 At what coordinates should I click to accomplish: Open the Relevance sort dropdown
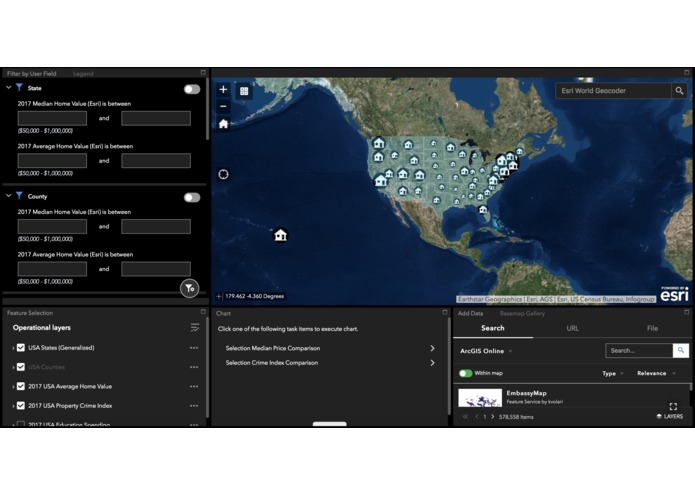(656, 373)
